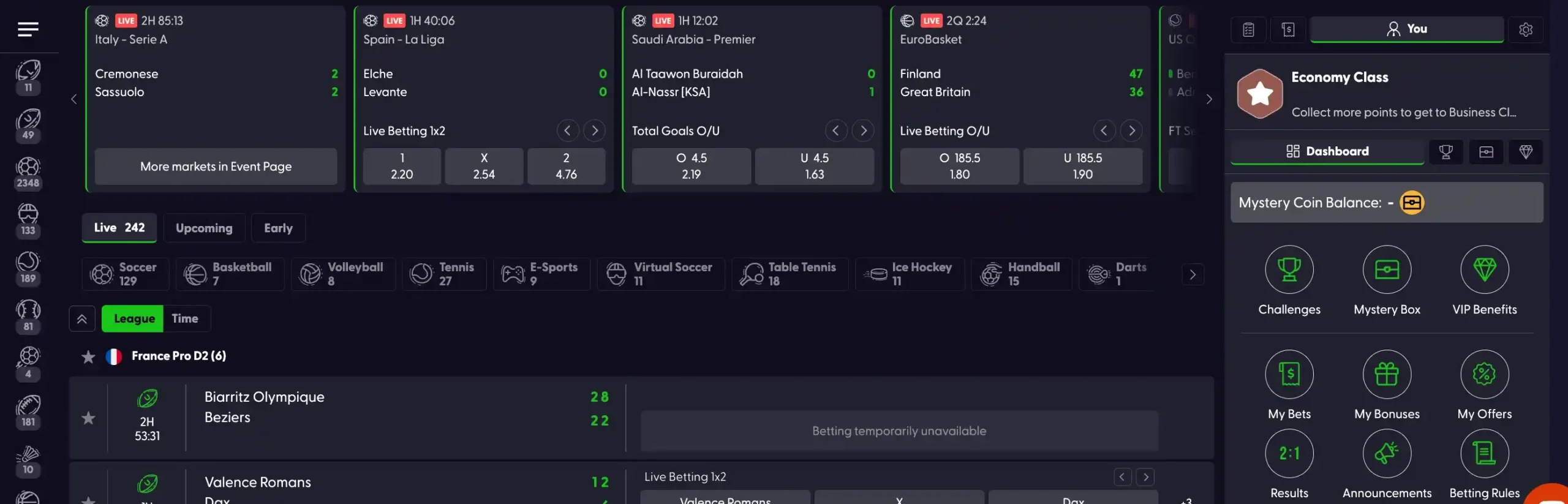
Task: Open account settings gear icon
Action: [x=1525, y=29]
